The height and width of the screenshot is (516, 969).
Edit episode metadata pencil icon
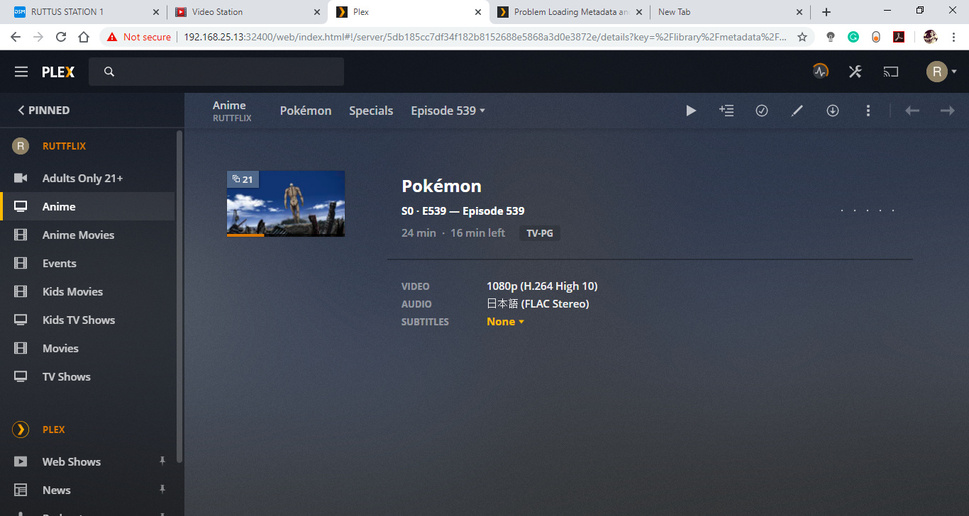(797, 111)
